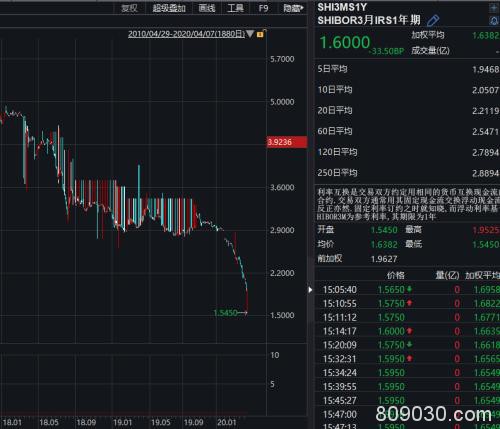Click the 前加权 value 1.9627

click(x=384, y=259)
